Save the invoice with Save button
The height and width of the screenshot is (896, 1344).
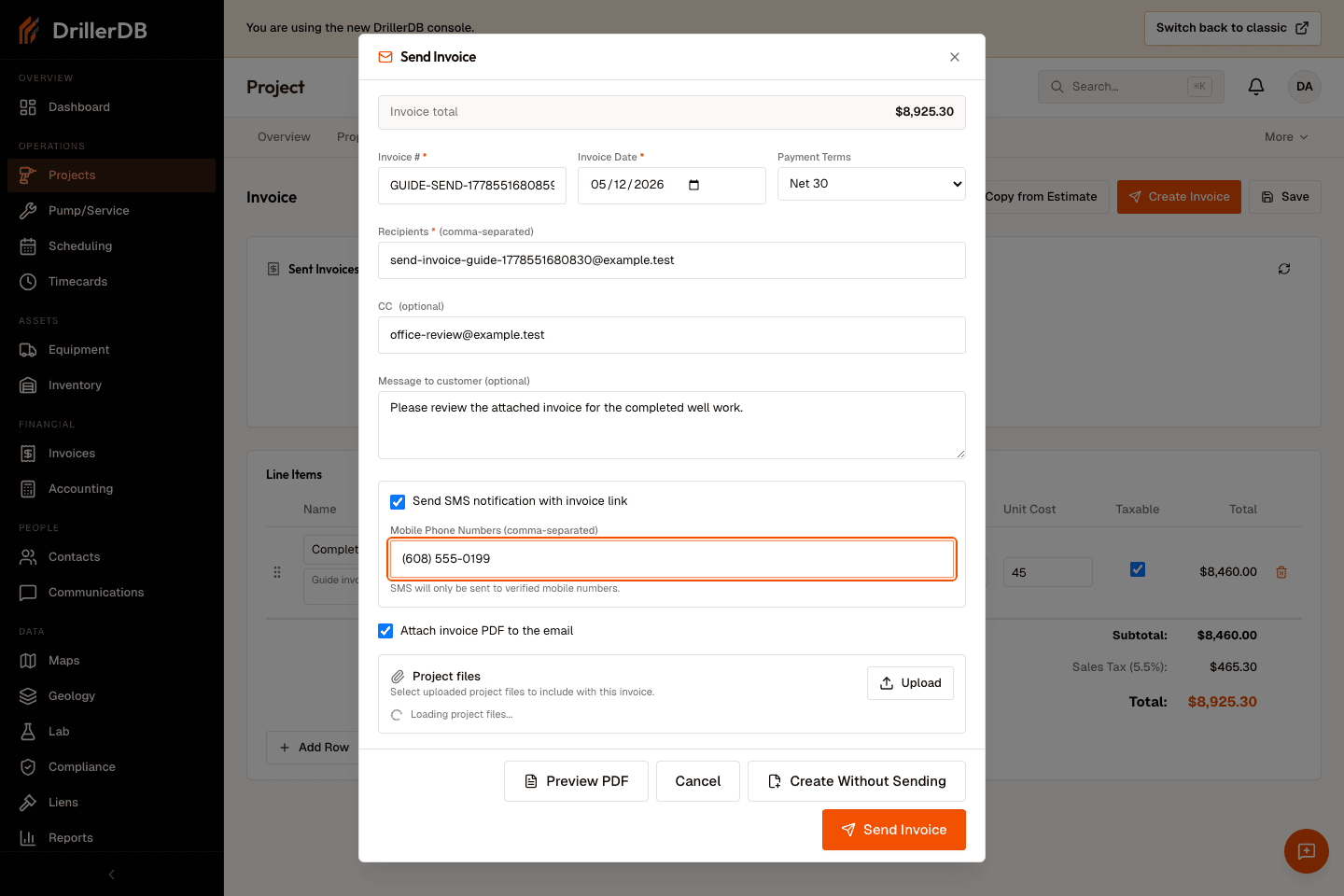[x=1285, y=197]
